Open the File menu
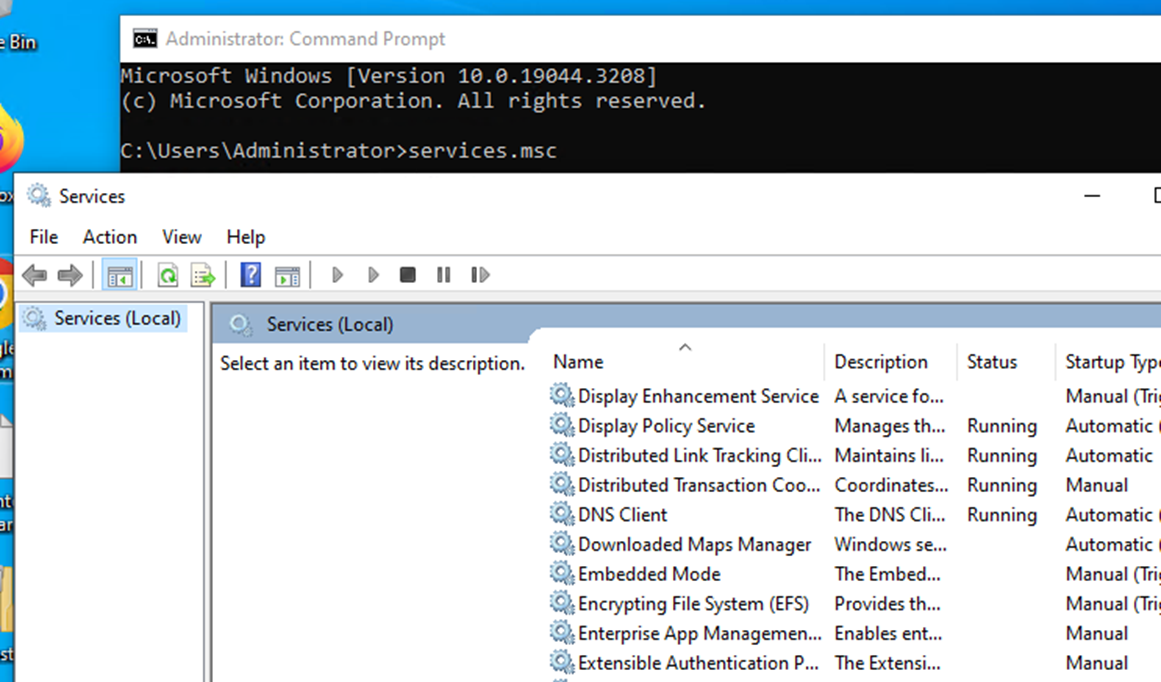The image size is (1161, 682). [44, 237]
